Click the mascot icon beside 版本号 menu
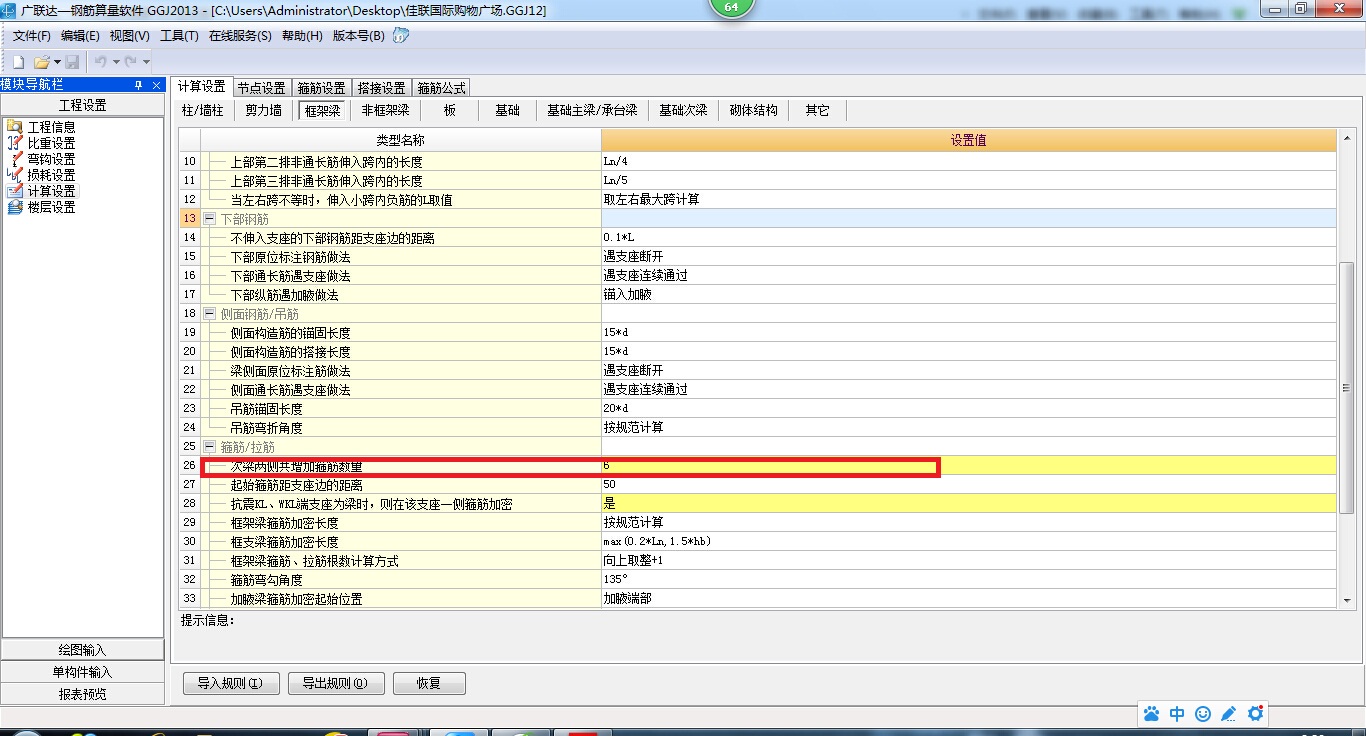The height and width of the screenshot is (736, 1366). click(x=400, y=35)
